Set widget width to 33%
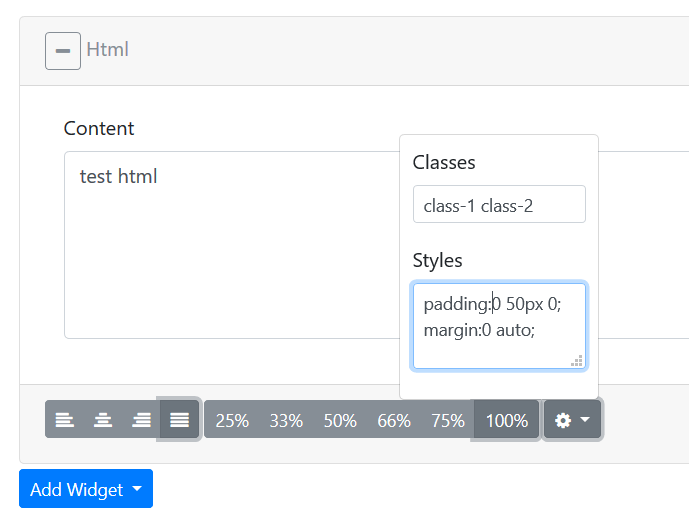This screenshot has width=689, height=520. [x=286, y=420]
